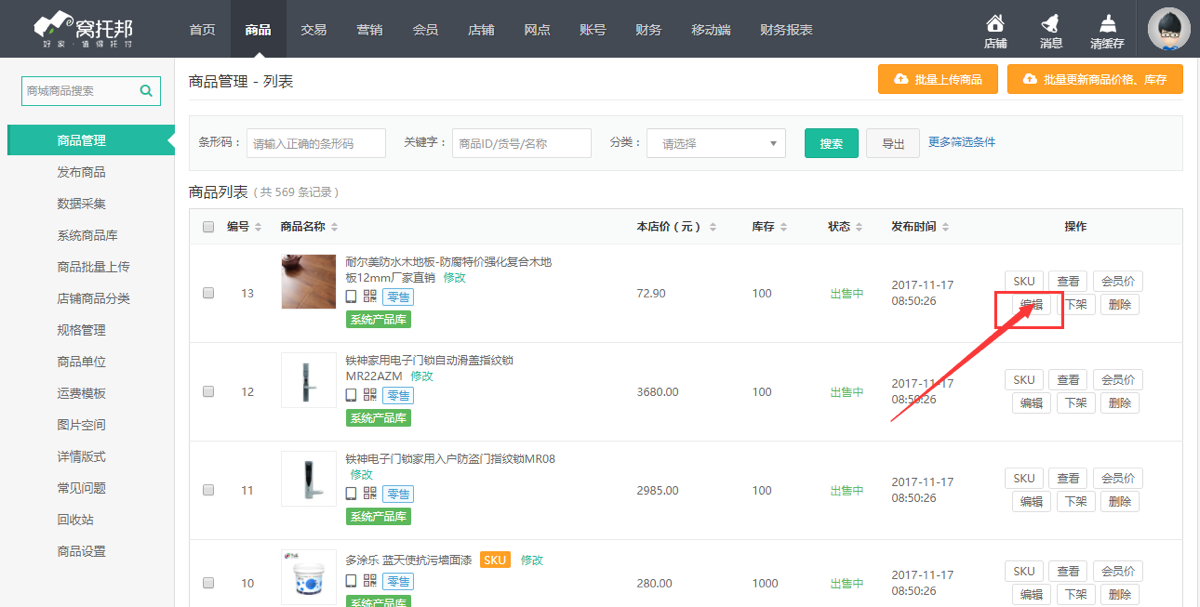Open 数据采集 in the sidebar
Viewport: 1200px width, 607px height.
coord(81,204)
